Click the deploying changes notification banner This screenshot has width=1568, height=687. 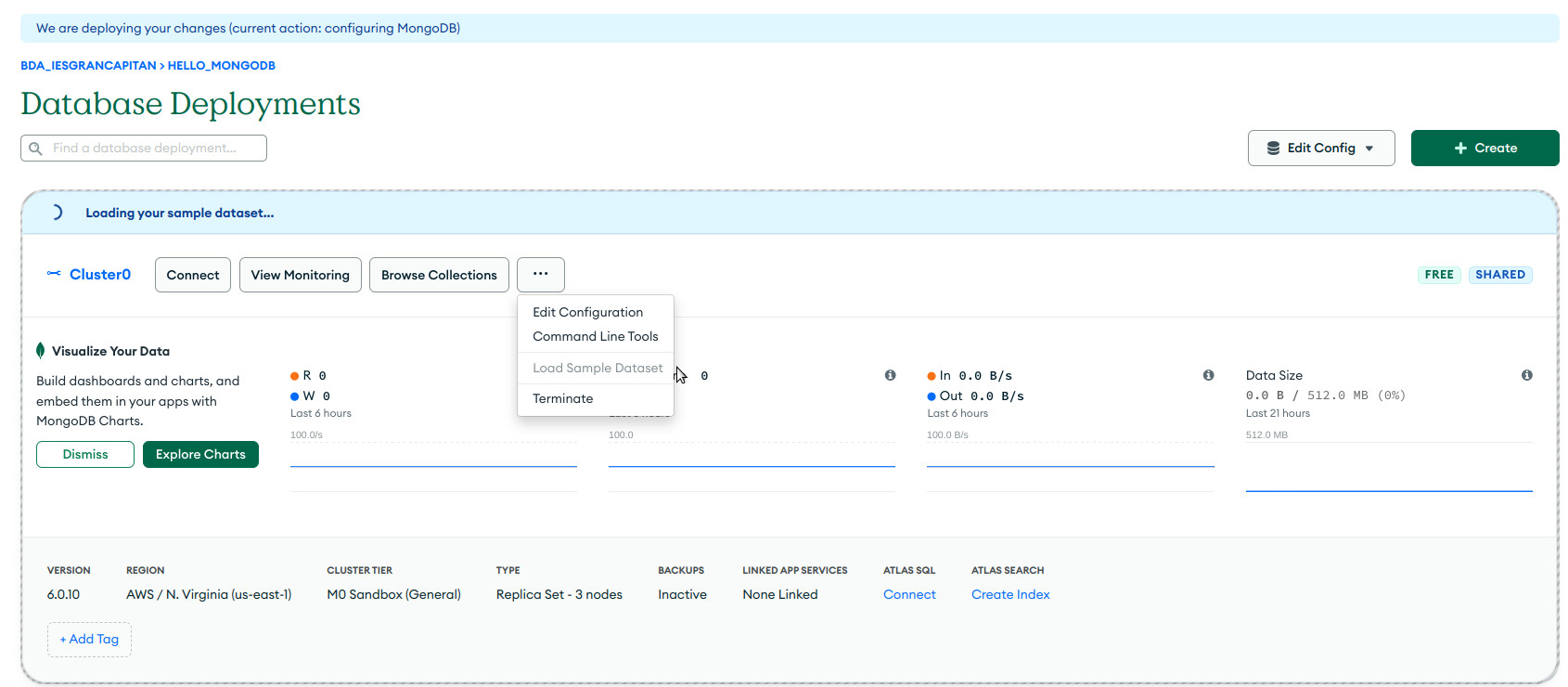[790, 28]
